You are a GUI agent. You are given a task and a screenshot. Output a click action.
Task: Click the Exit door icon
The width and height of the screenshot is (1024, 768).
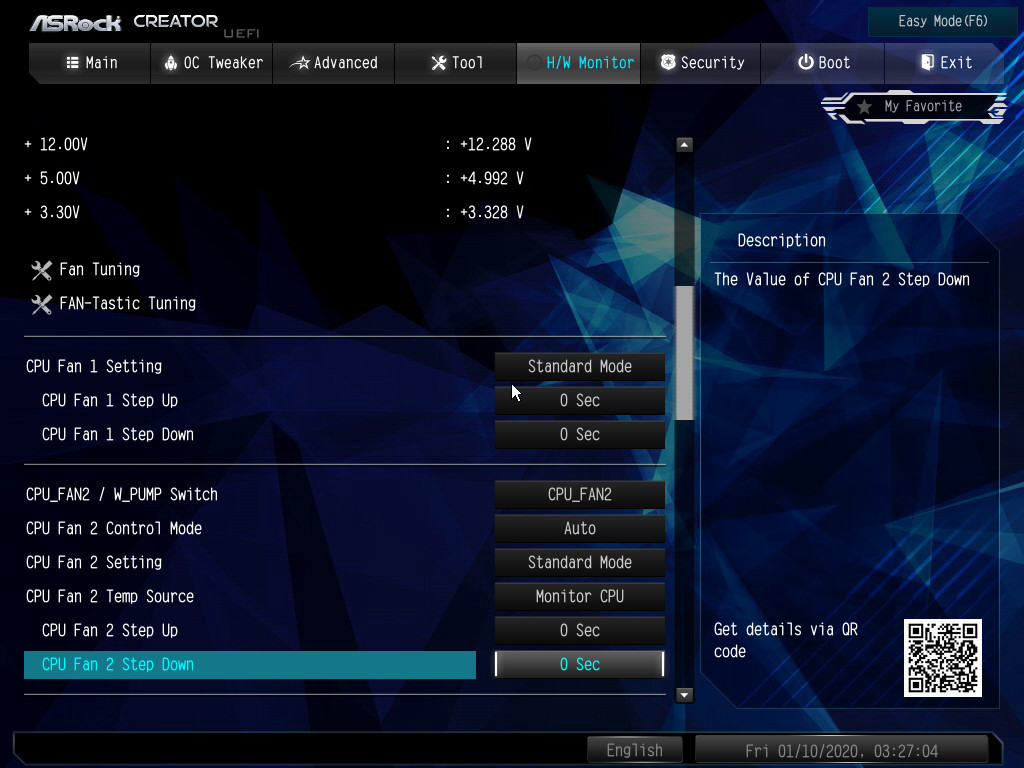pyautogui.click(x=927, y=63)
